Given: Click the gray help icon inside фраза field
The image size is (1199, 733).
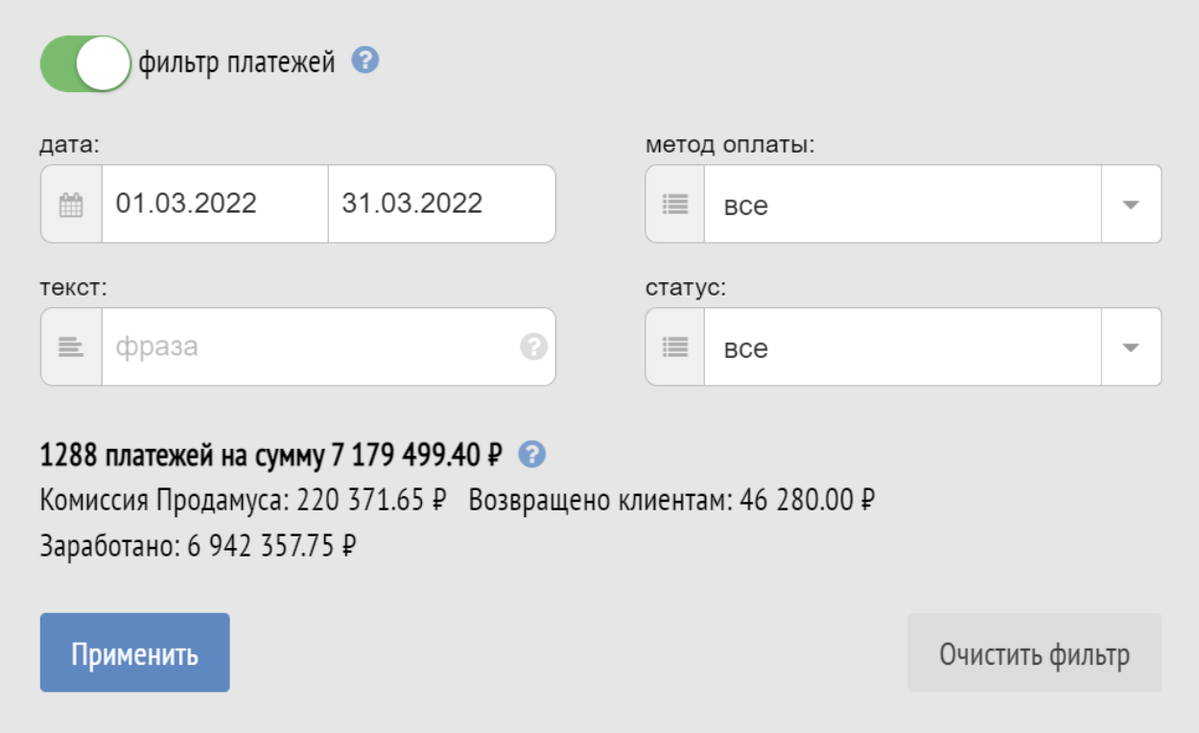Looking at the screenshot, I should [x=534, y=347].
